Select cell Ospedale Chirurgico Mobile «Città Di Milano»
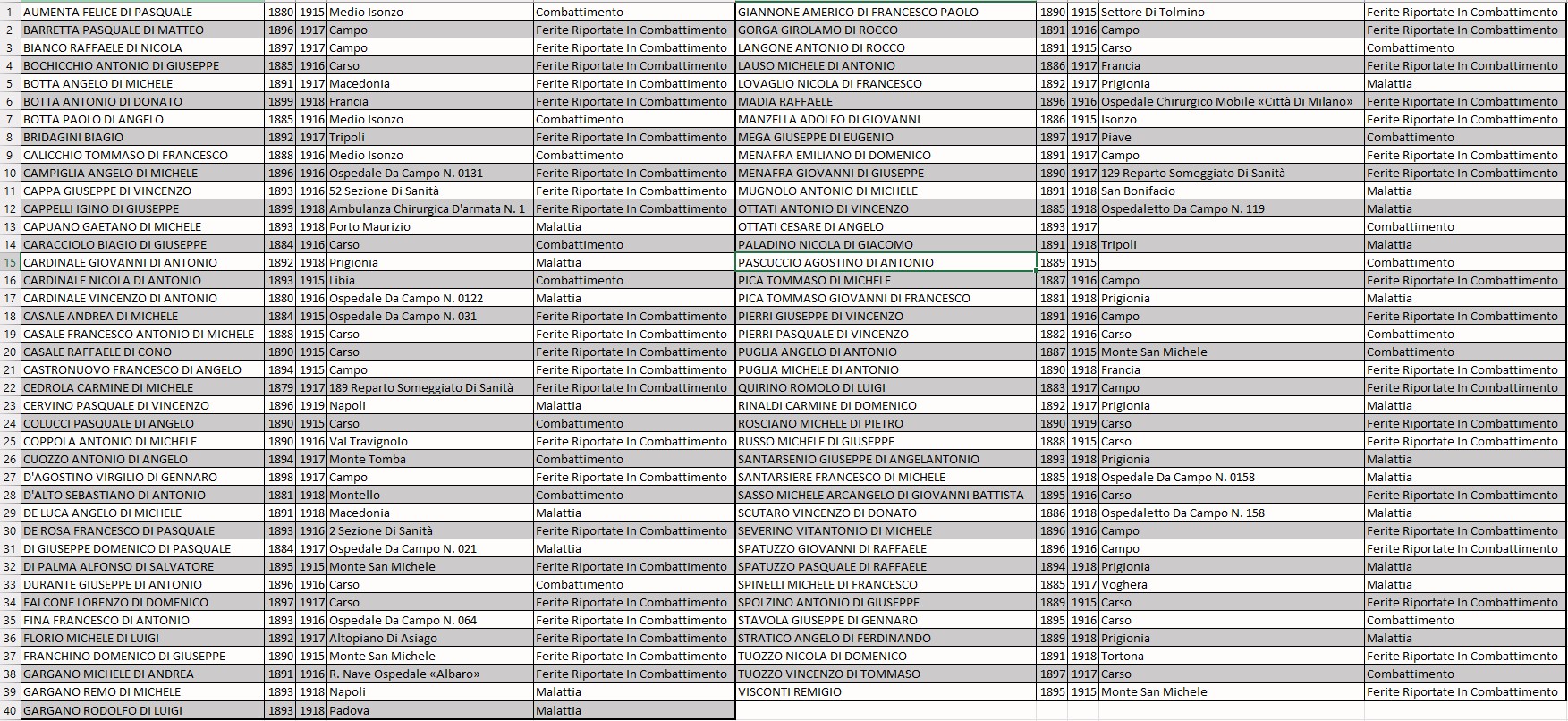Screen dimensions: 1568x721 click(1232, 101)
